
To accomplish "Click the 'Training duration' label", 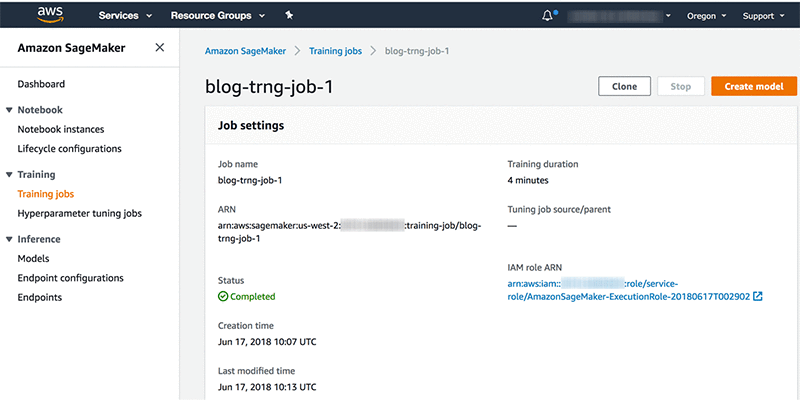I will point(543,164).
